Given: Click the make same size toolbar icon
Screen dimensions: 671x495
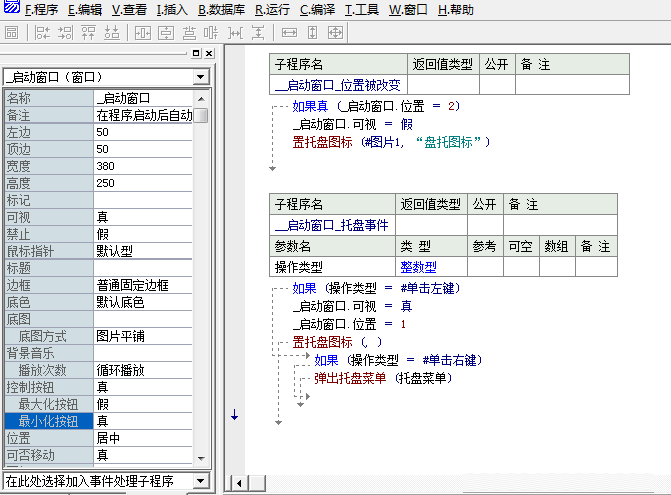Looking at the screenshot, I should tap(336, 33).
